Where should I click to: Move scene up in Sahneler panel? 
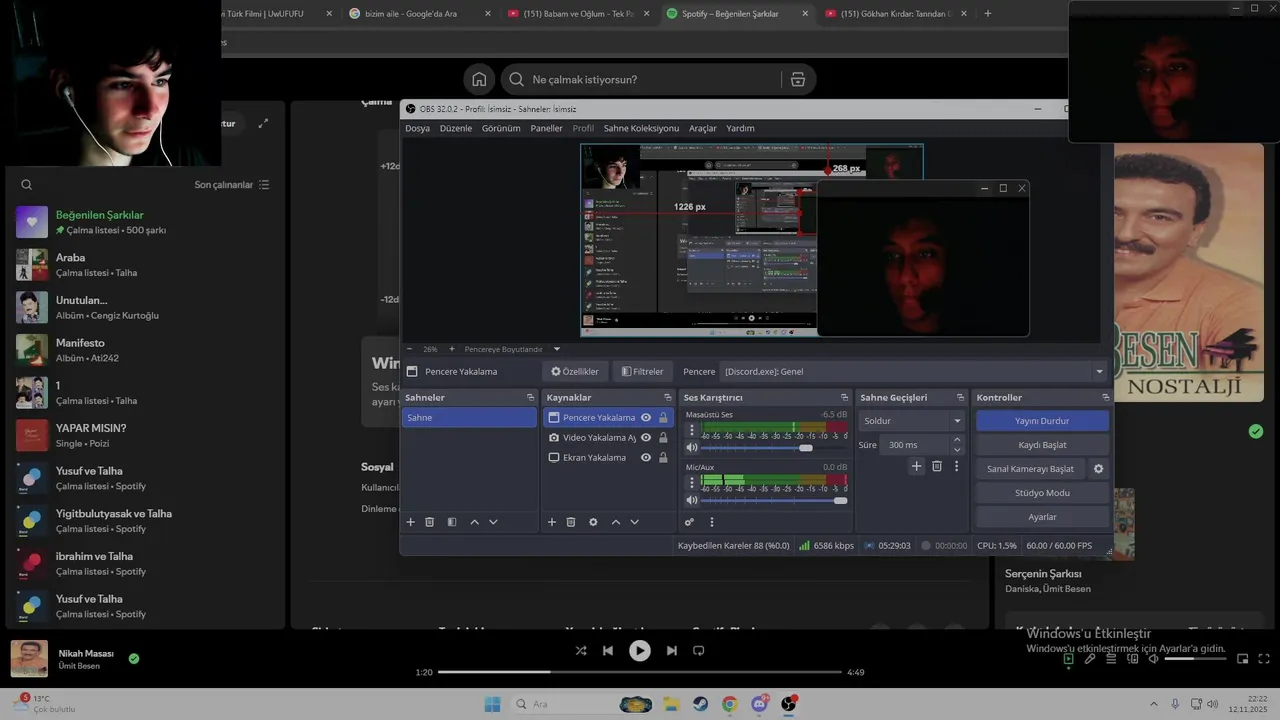click(x=474, y=522)
